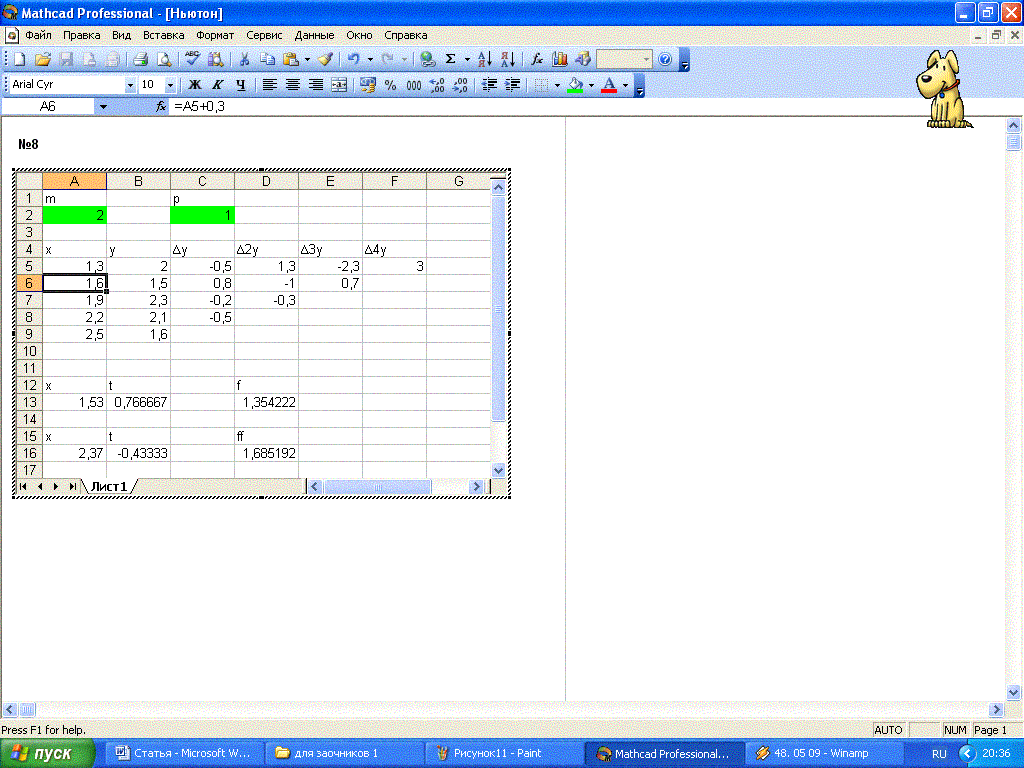Viewport: 1024px width, 768px height.
Task: Toggle Underline formatting button
Action: click(x=239, y=85)
